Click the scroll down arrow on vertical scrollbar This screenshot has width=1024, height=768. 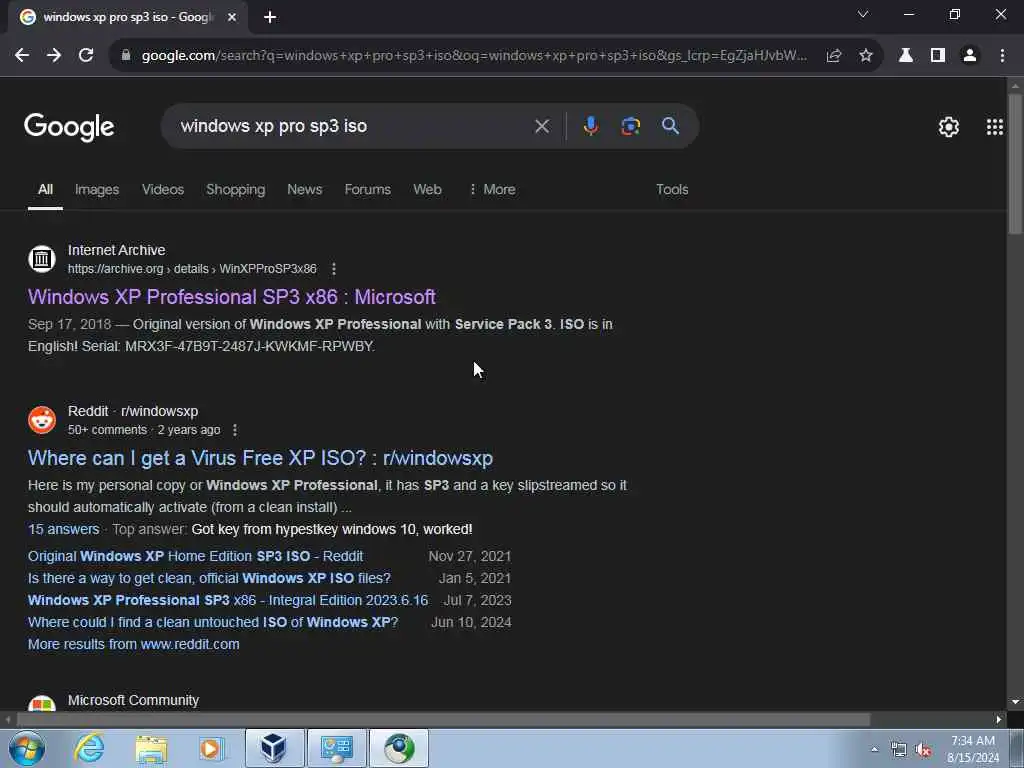(1015, 702)
